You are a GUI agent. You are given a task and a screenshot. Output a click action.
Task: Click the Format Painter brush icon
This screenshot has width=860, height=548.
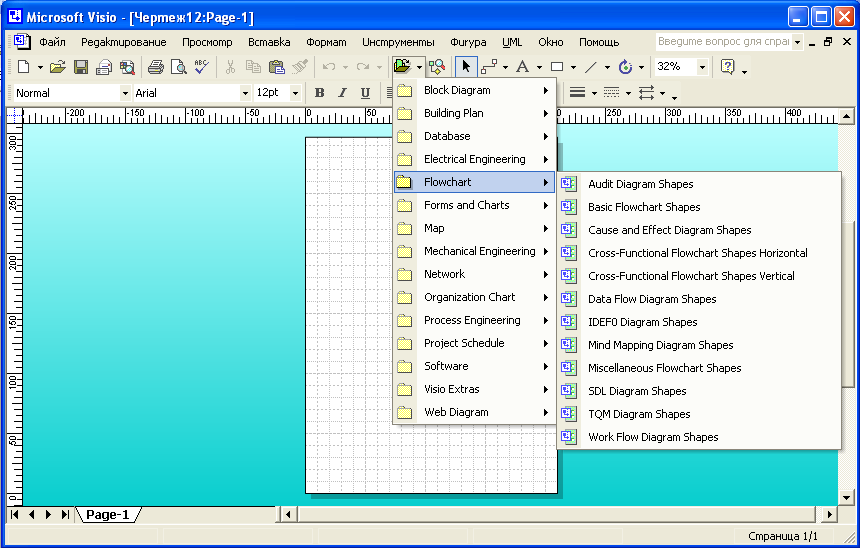pos(299,67)
